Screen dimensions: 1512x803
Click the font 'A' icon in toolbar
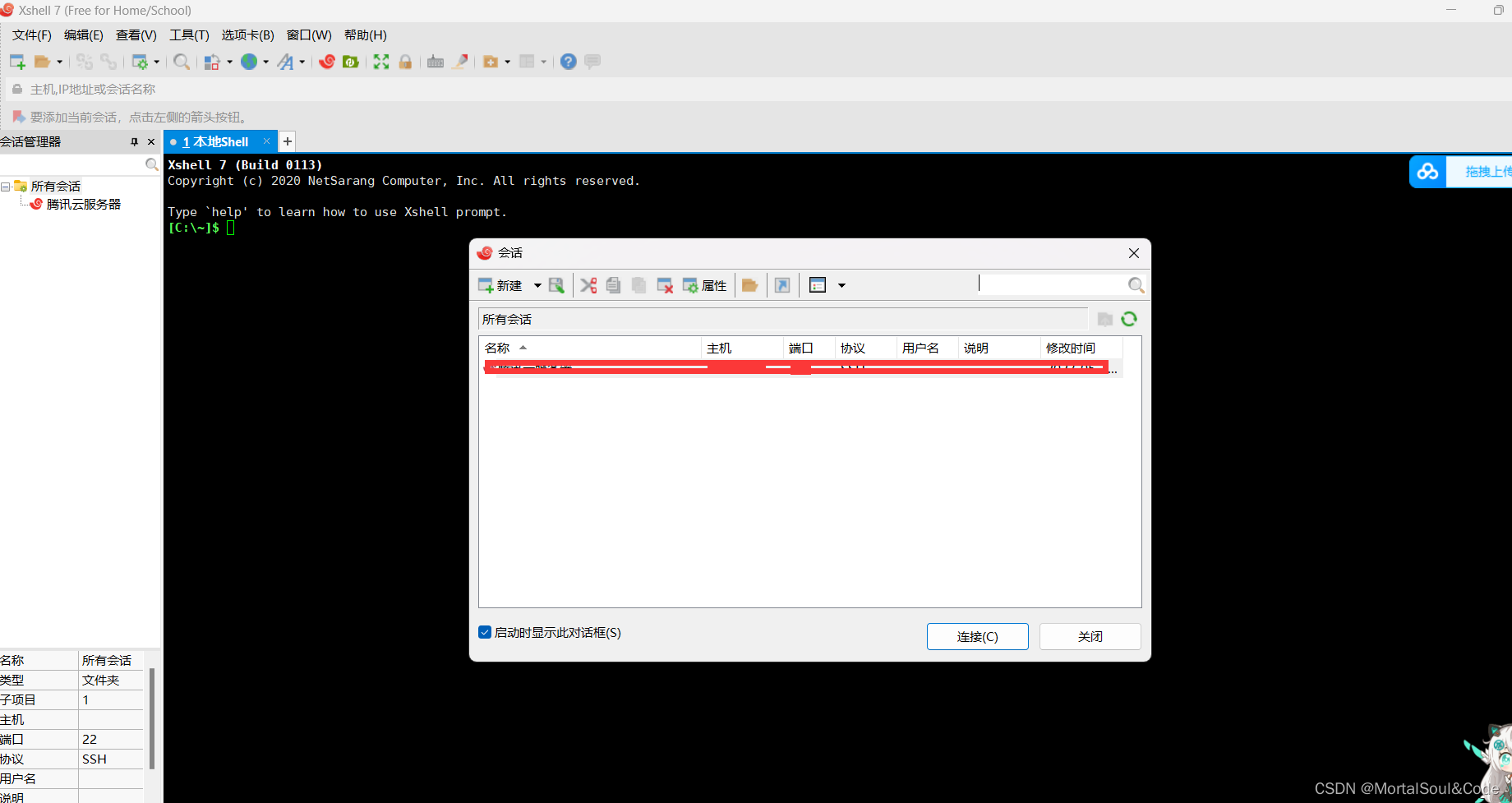(285, 62)
